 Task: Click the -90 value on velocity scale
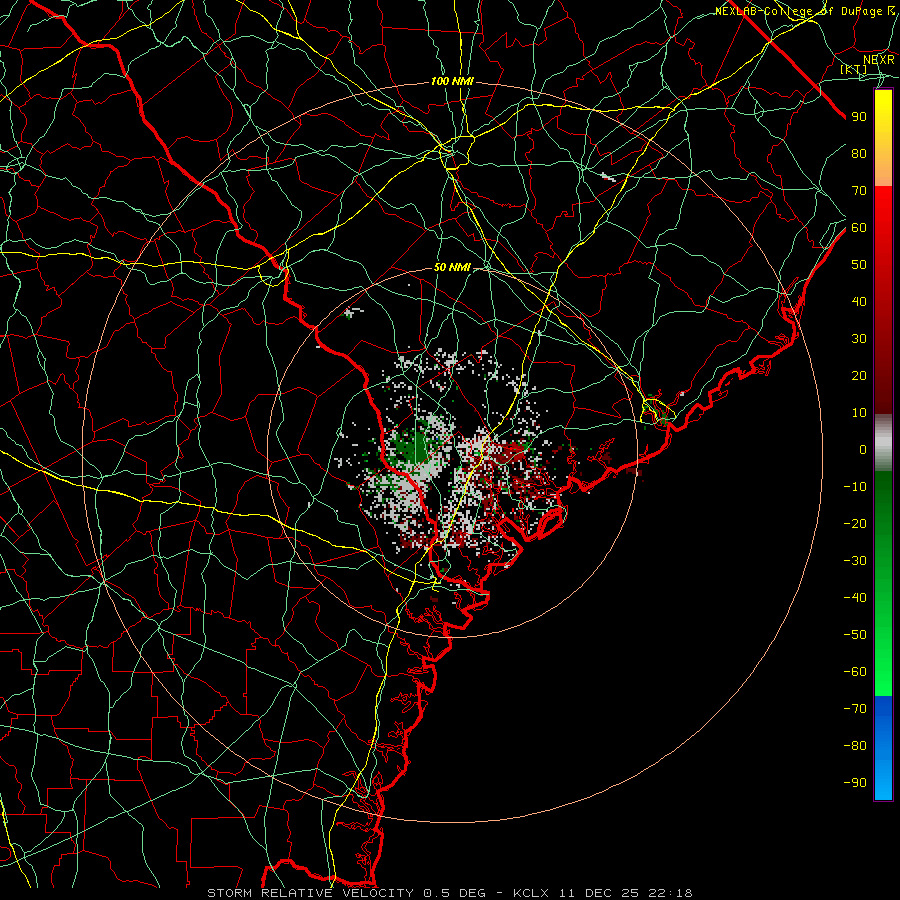pos(855,783)
